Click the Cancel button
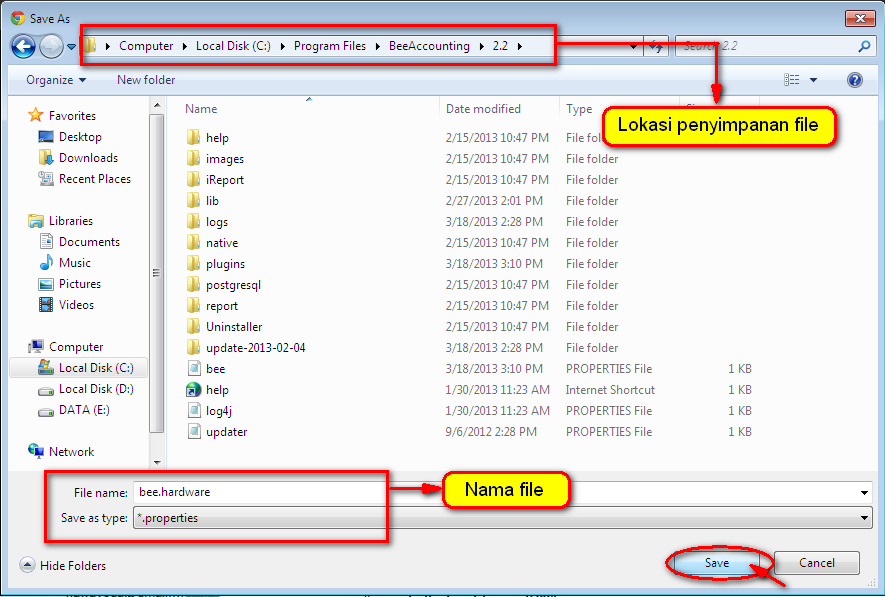Screen dimensions: 885x597 817,563
